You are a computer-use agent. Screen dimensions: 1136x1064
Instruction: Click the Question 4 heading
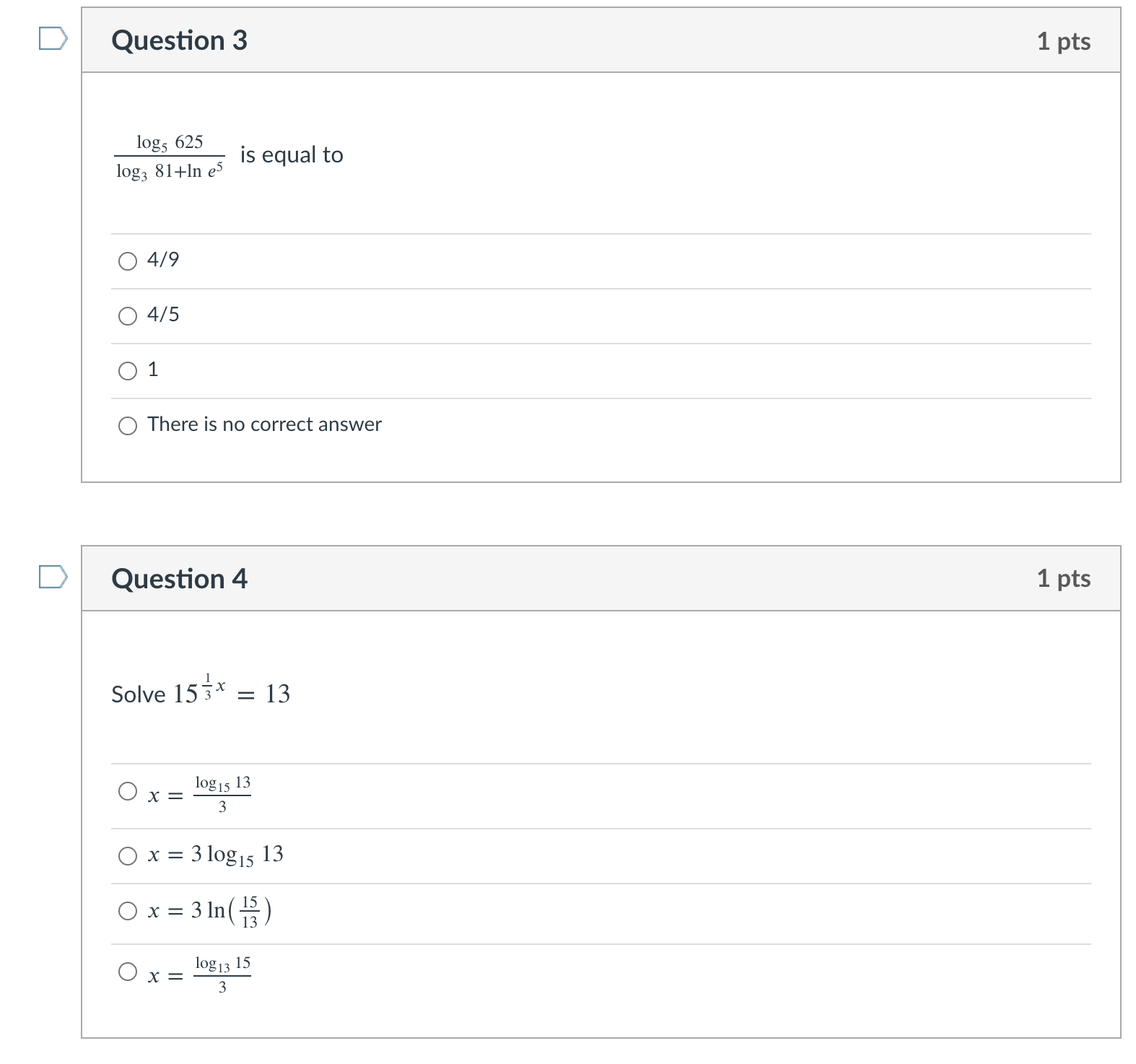click(178, 578)
